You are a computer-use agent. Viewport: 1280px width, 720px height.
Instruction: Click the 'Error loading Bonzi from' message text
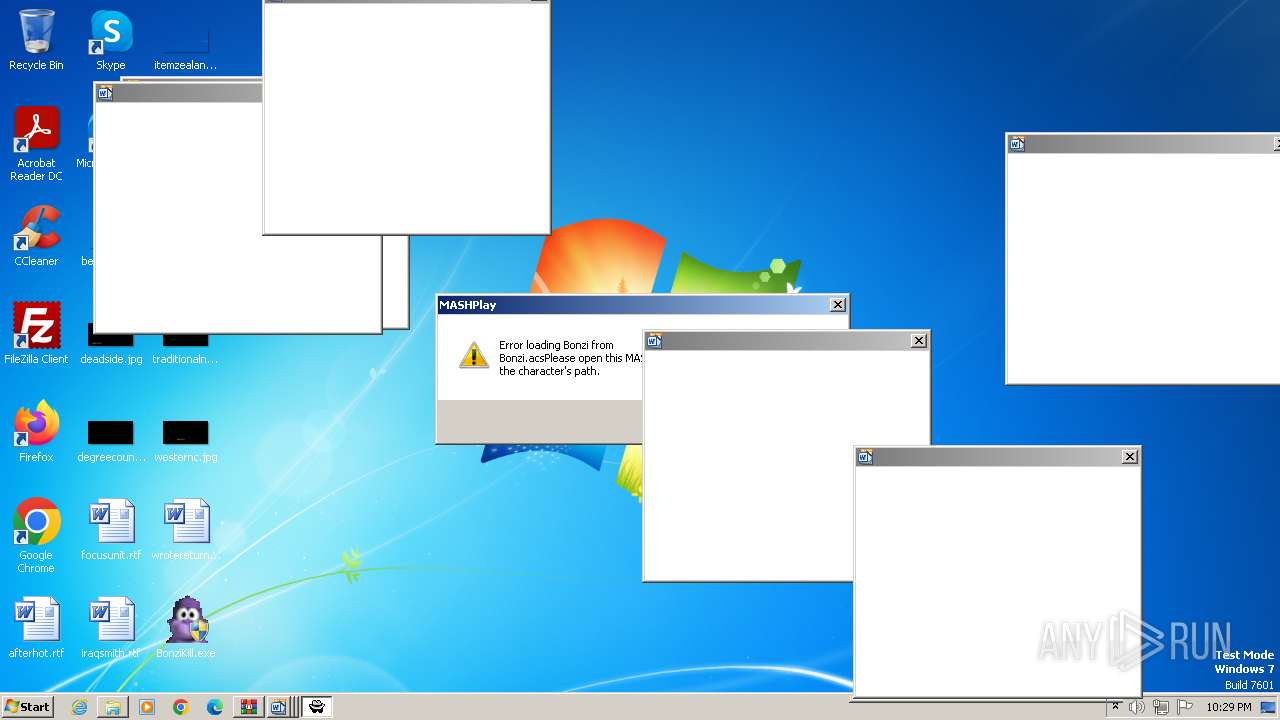point(556,345)
